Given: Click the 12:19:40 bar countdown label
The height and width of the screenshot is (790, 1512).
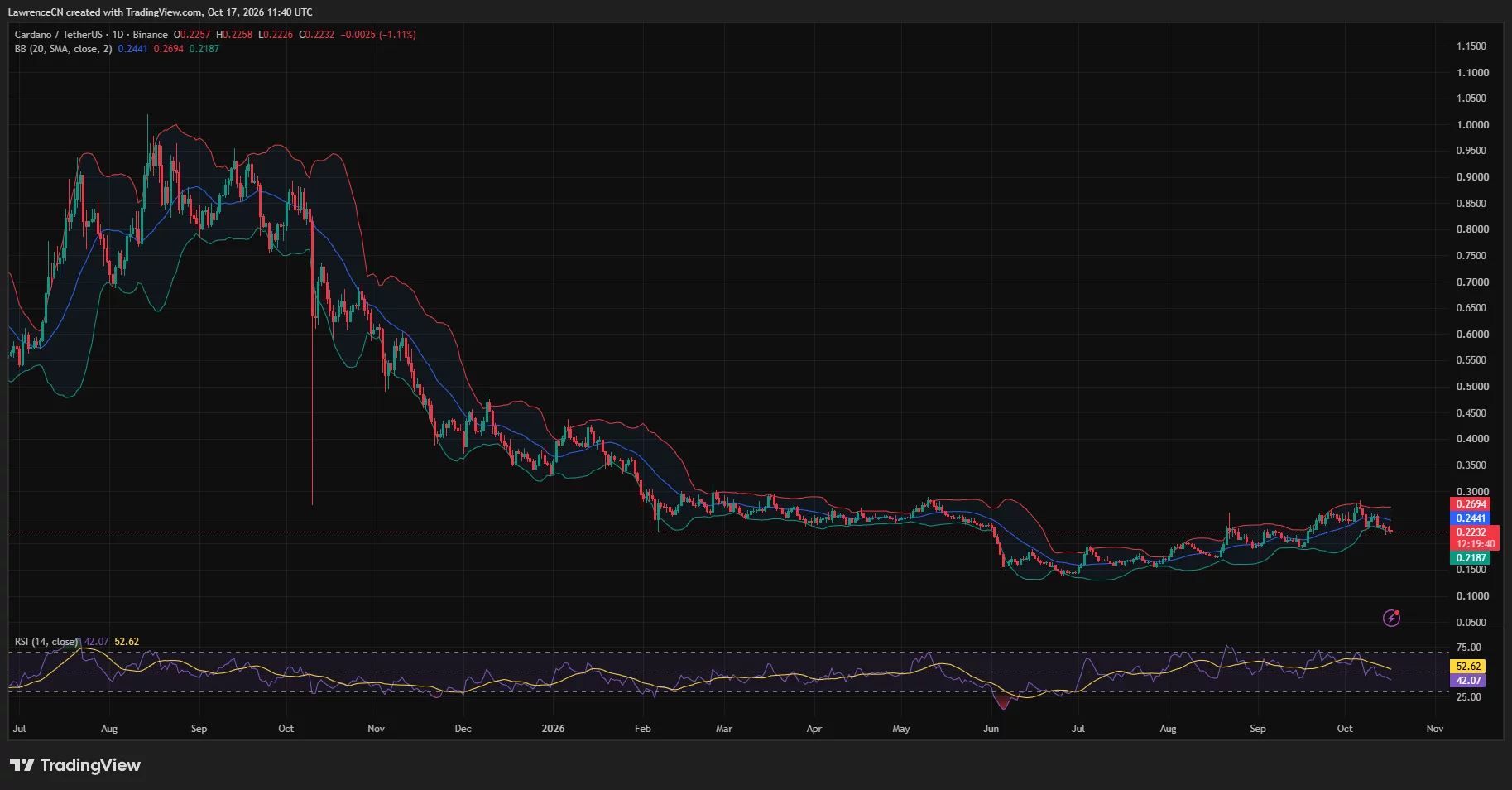Looking at the screenshot, I should [1476, 544].
